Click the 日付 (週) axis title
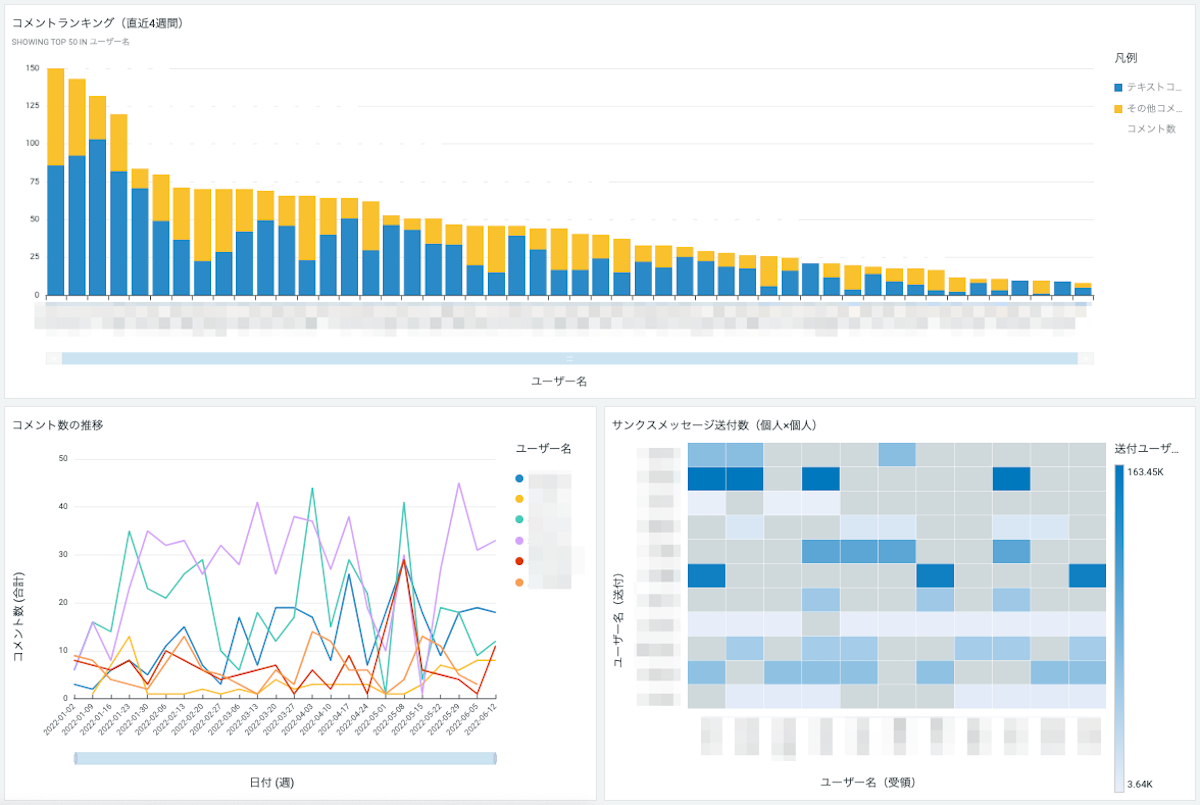 [x=272, y=782]
